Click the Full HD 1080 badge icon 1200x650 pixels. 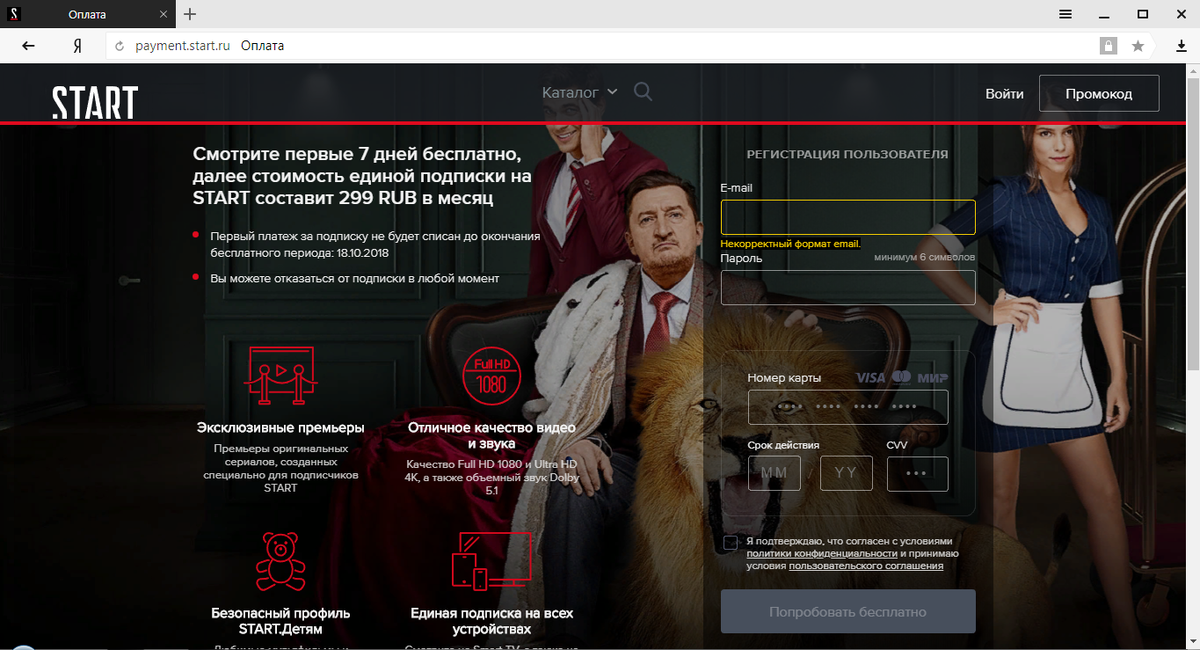[x=491, y=374]
